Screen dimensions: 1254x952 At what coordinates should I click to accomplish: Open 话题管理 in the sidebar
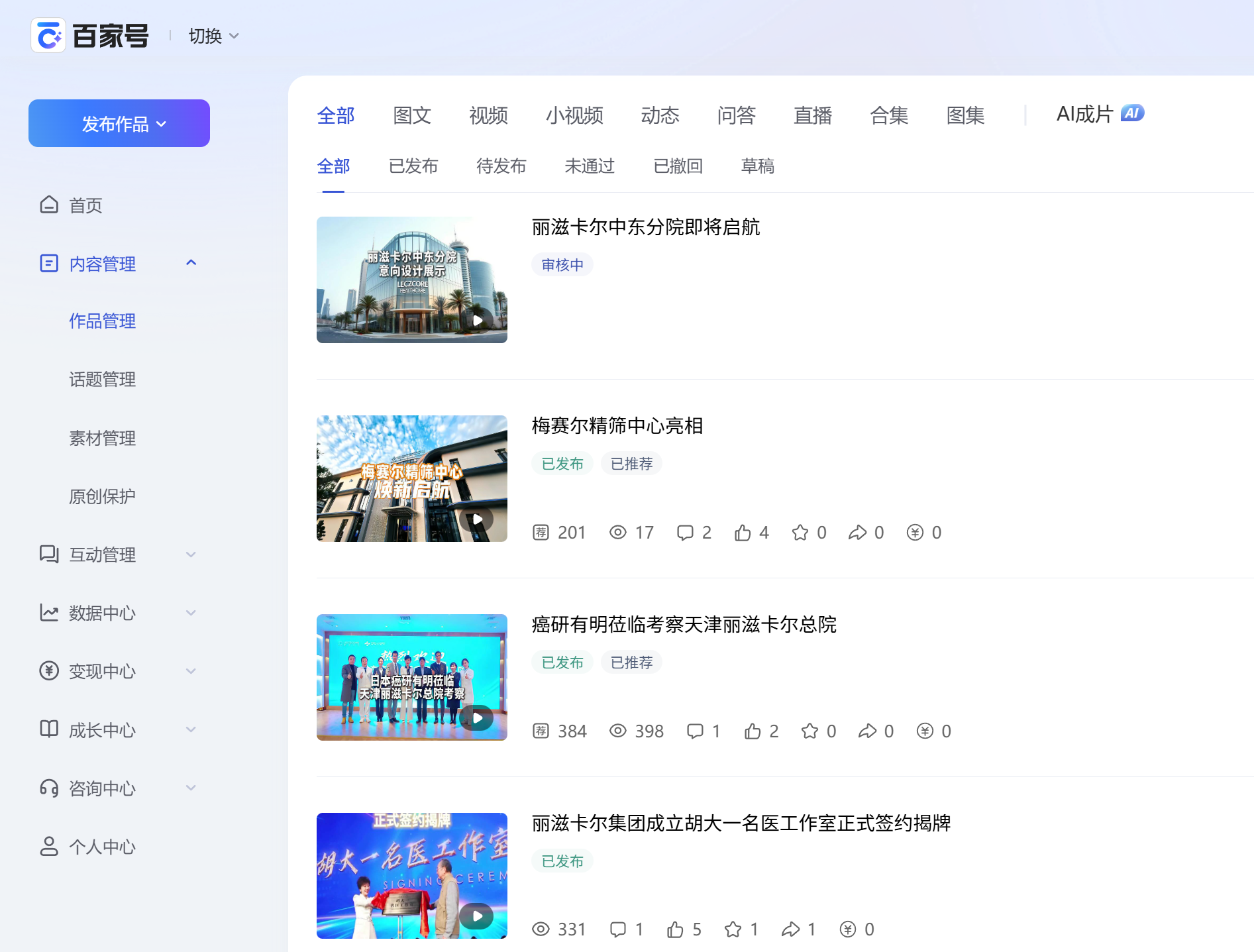pyautogui.click(x=102, y=380)
